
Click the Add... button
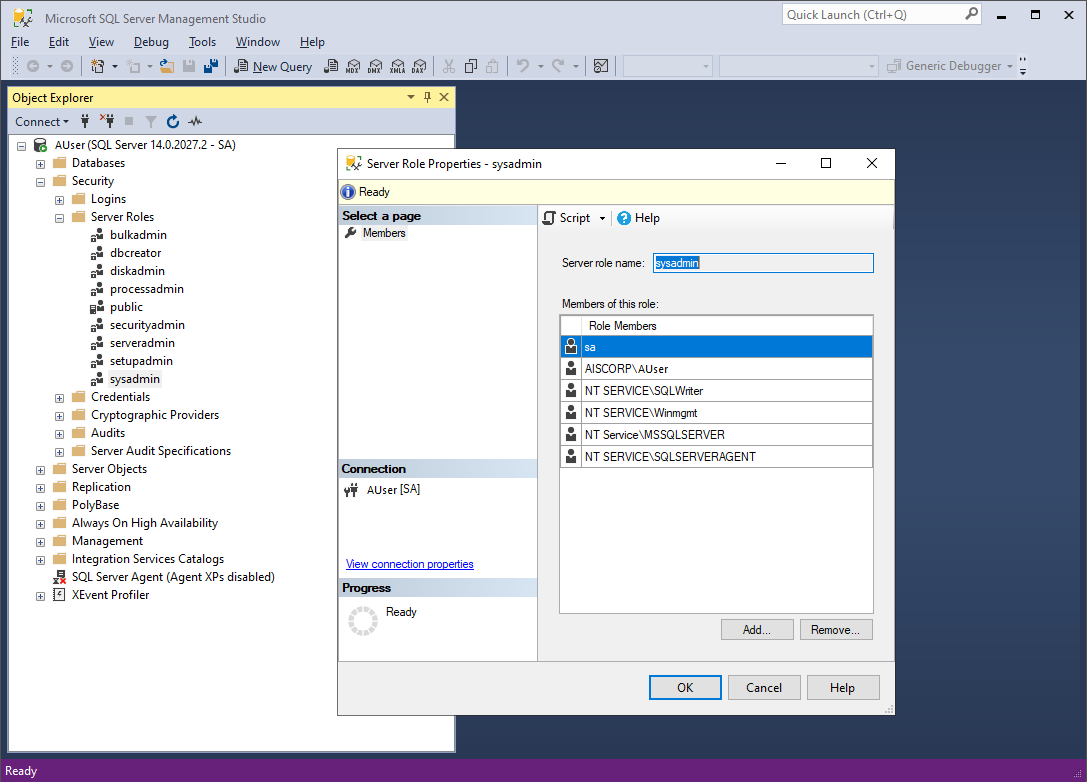pos(756,630)
